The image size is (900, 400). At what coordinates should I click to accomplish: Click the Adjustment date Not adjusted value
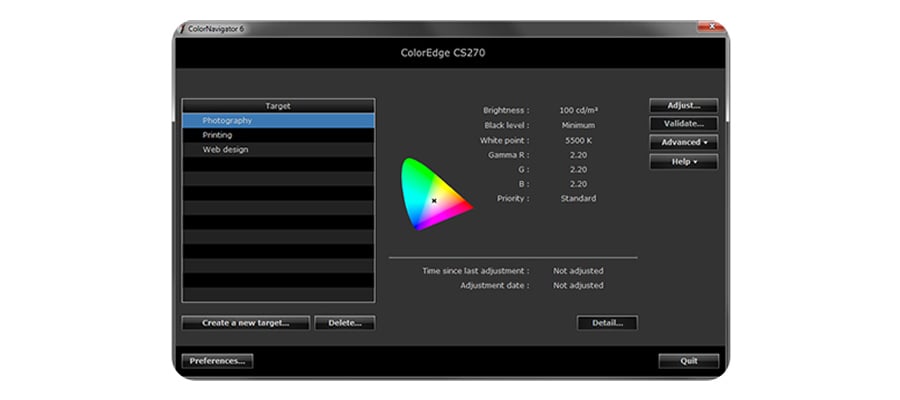point(579,285)
